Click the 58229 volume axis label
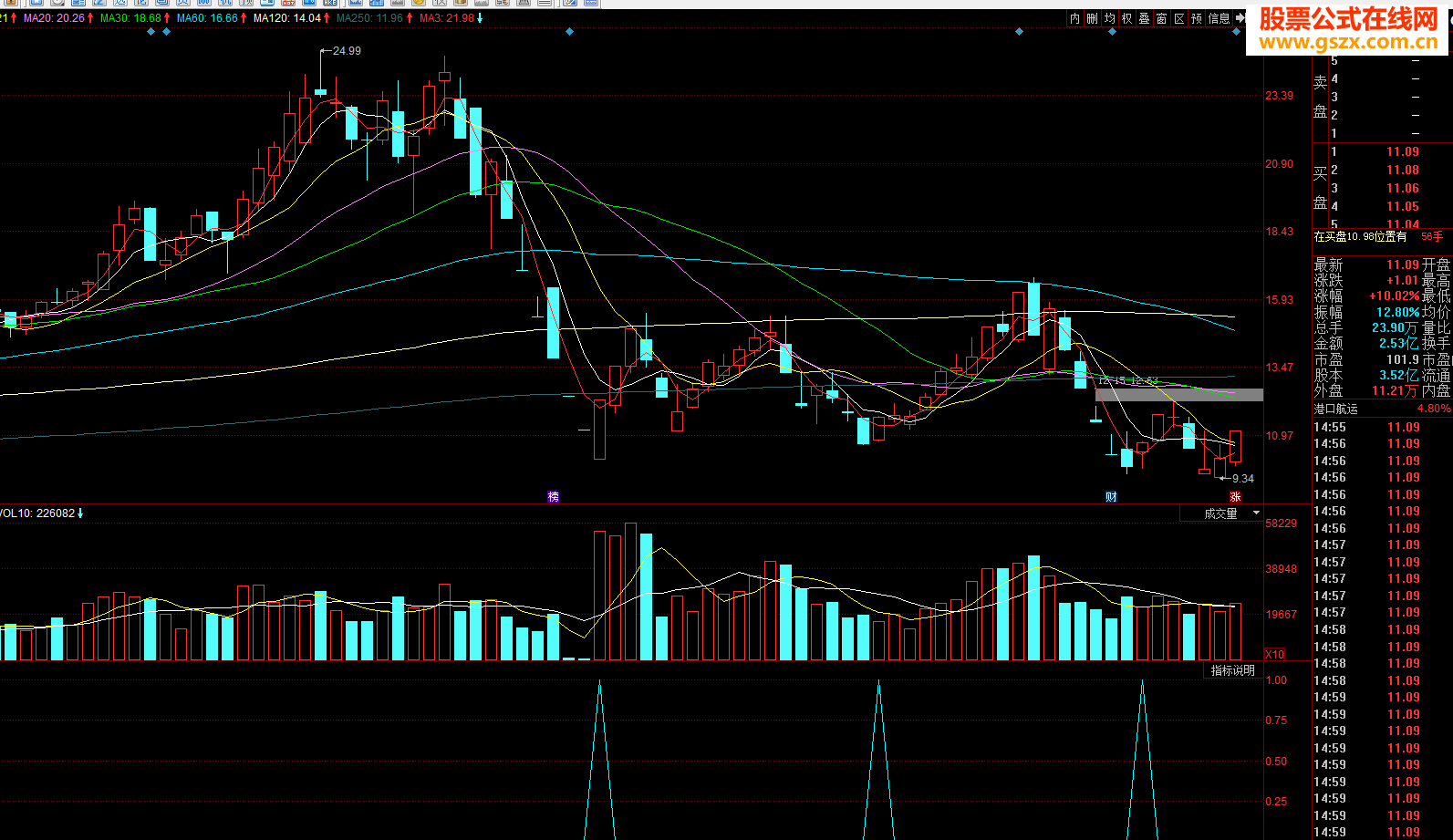Image resolution: width=1453 pixels, height=840 pixels. click(x=1281, y=523)
